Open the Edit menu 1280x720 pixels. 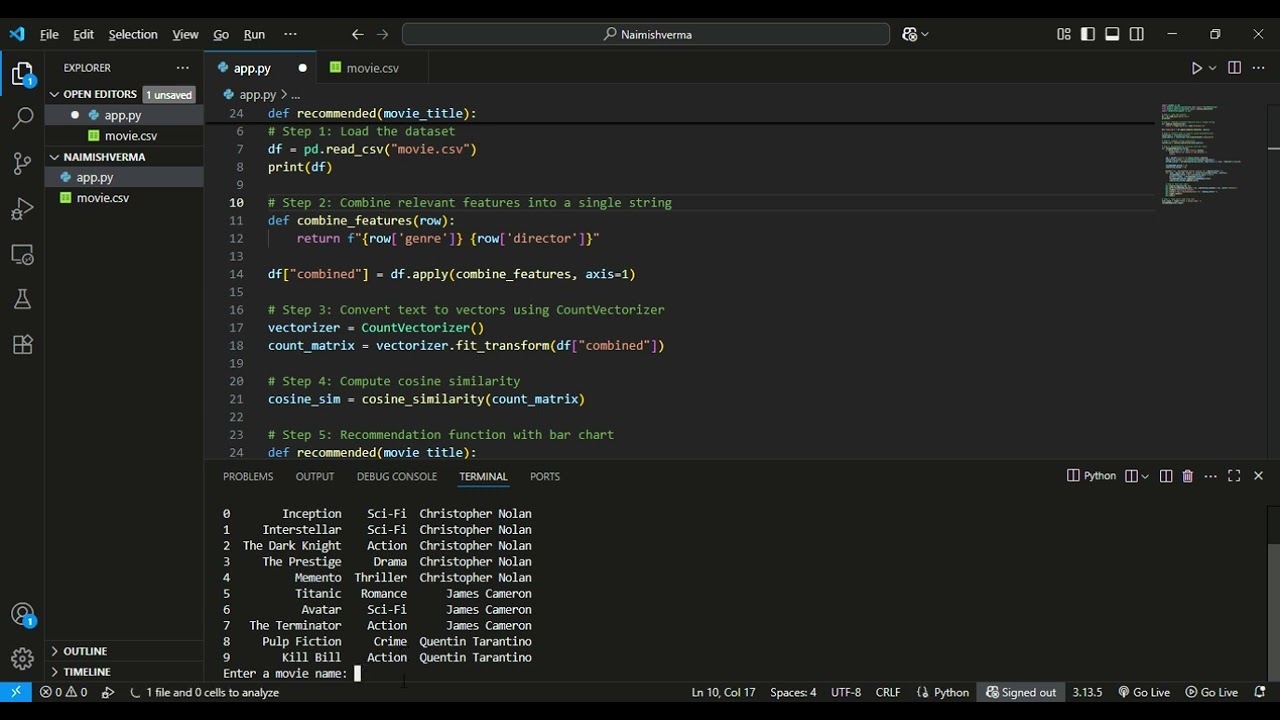83,34
